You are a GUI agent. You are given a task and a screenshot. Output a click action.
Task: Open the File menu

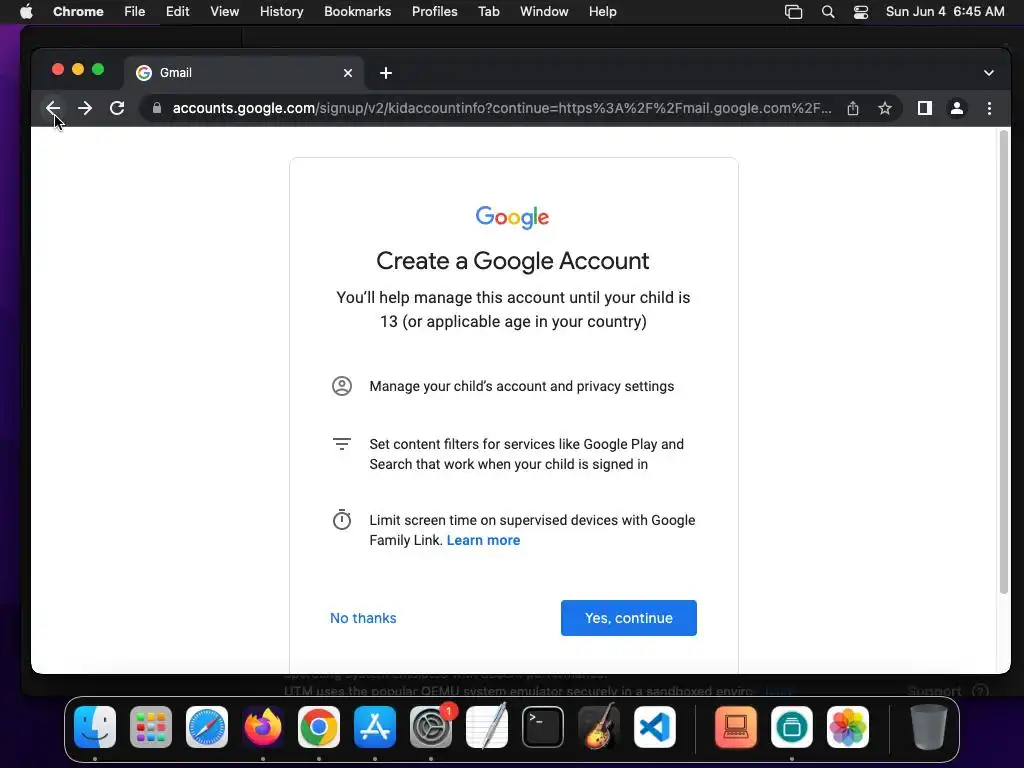(x=135, y=12)
